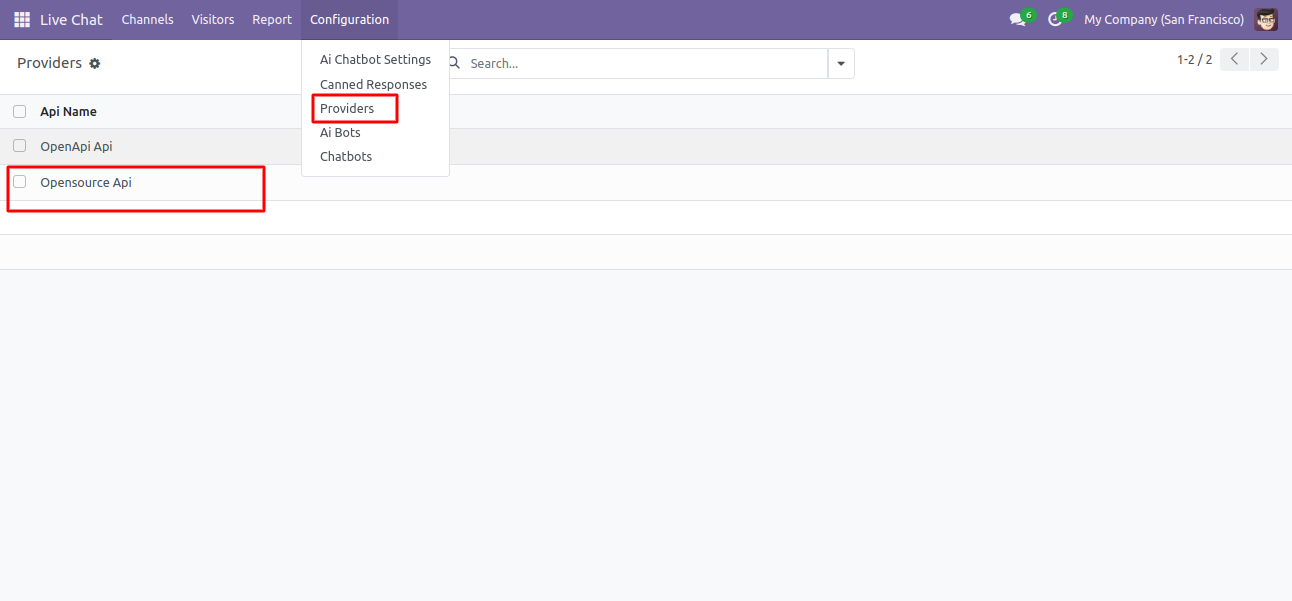Click the conversations message icon
The height and width of the screenshot is (601, 1292).
coord(1017,20)
